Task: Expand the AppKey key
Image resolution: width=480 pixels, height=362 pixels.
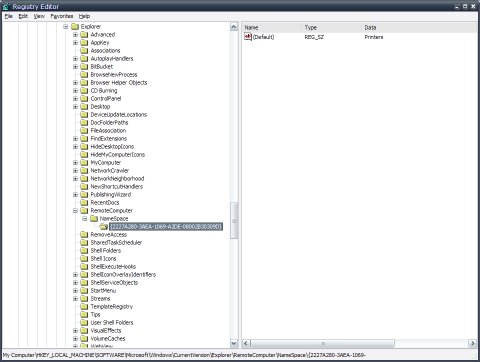Action: (75, 43)
